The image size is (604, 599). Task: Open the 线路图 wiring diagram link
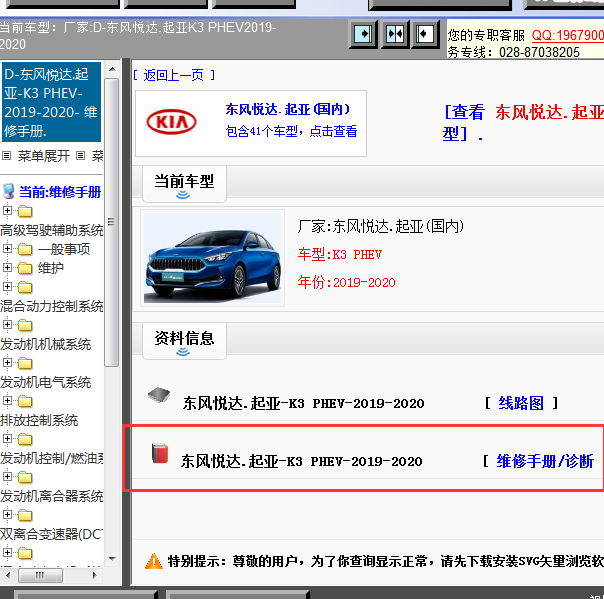(521, 403)
